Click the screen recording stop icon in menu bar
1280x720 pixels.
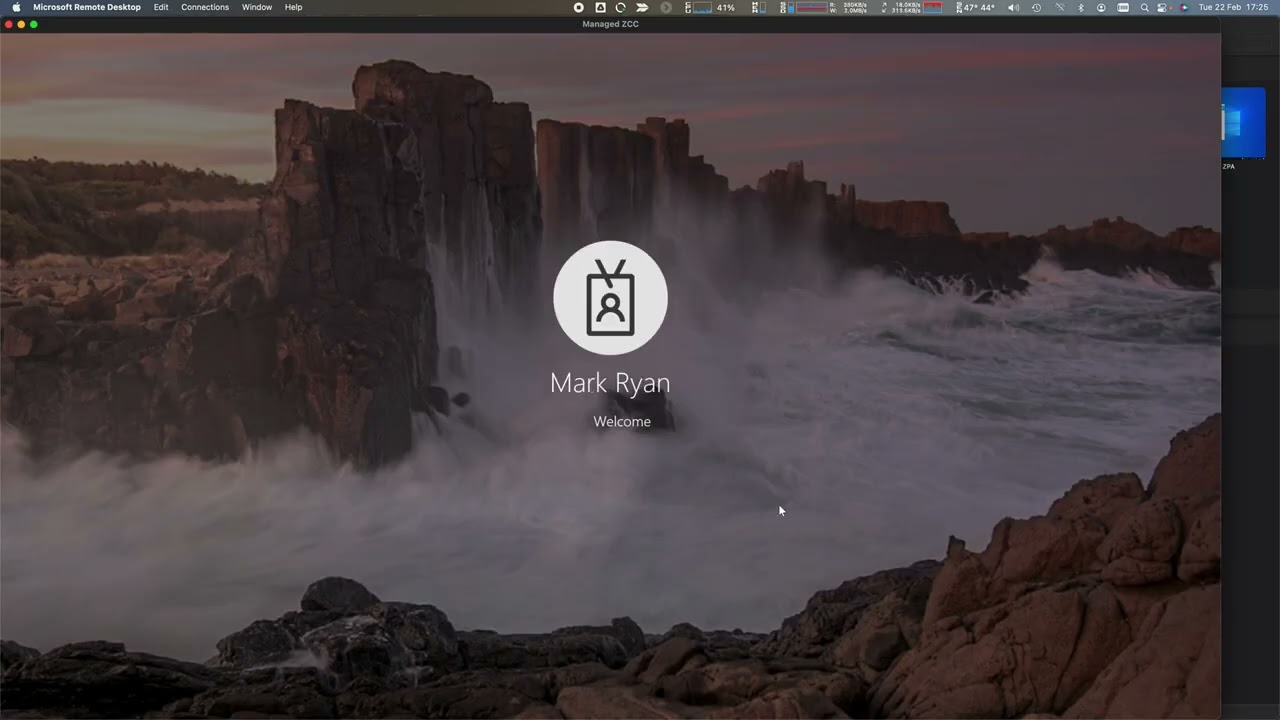579,7
